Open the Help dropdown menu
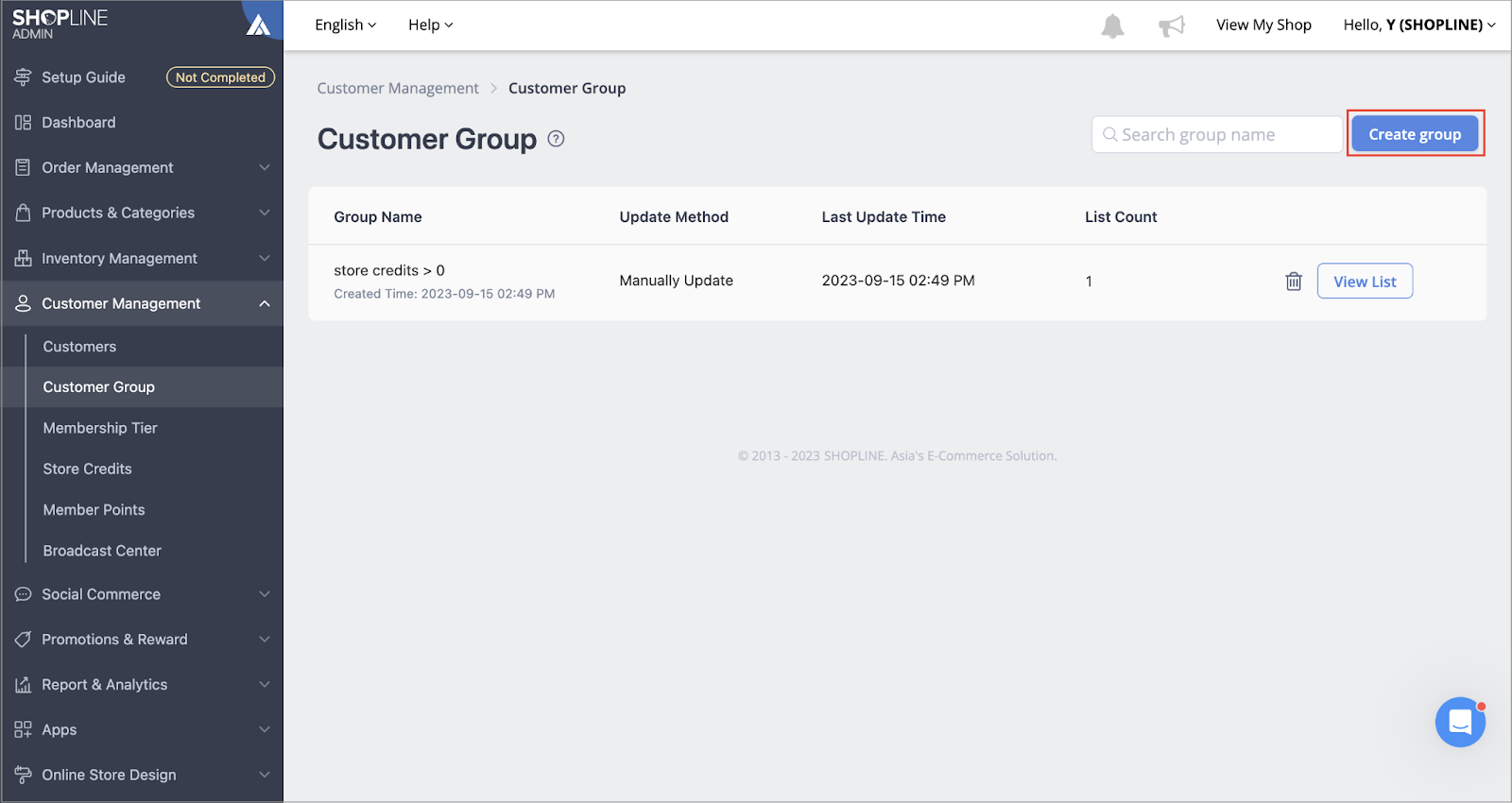This screenshot has height=803, width=1512. click(431, 25)
